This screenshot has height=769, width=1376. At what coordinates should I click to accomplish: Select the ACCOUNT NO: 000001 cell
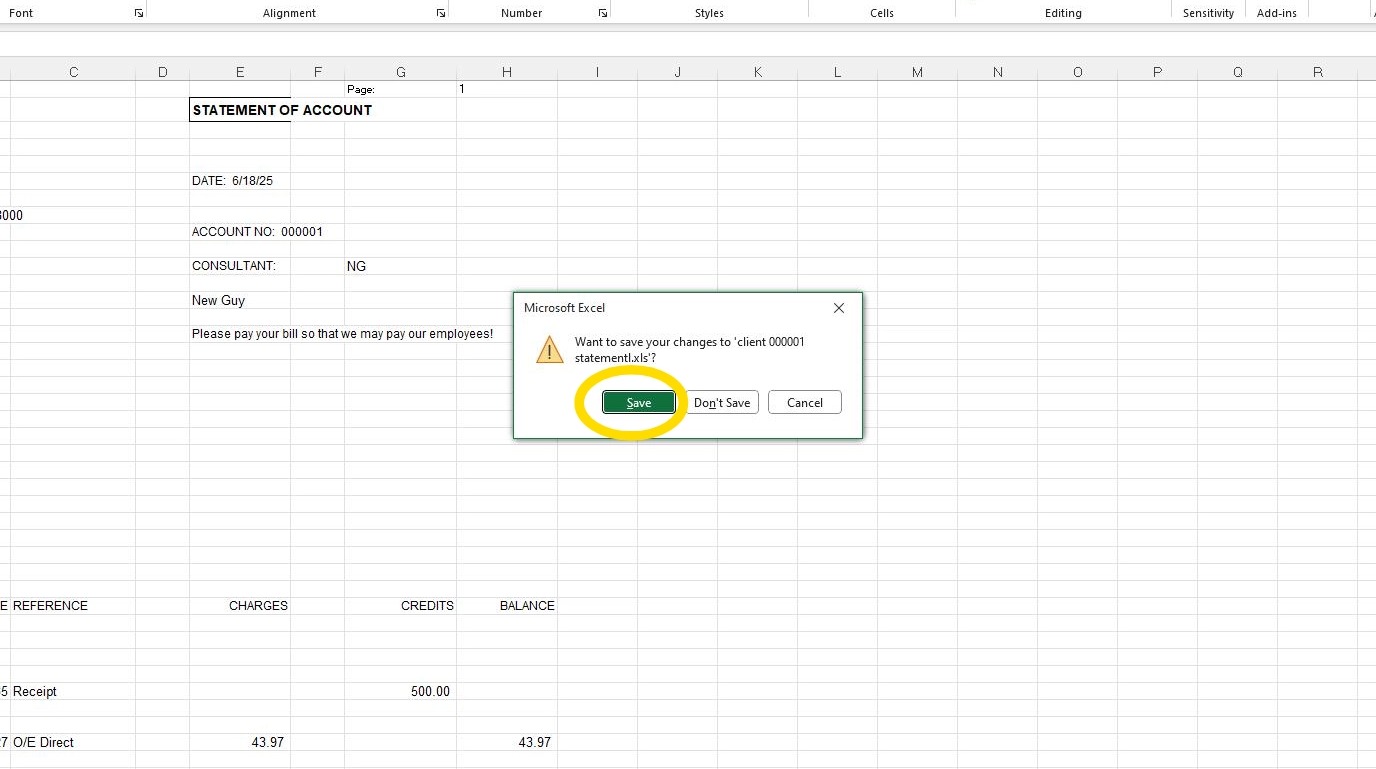point(240,232)
